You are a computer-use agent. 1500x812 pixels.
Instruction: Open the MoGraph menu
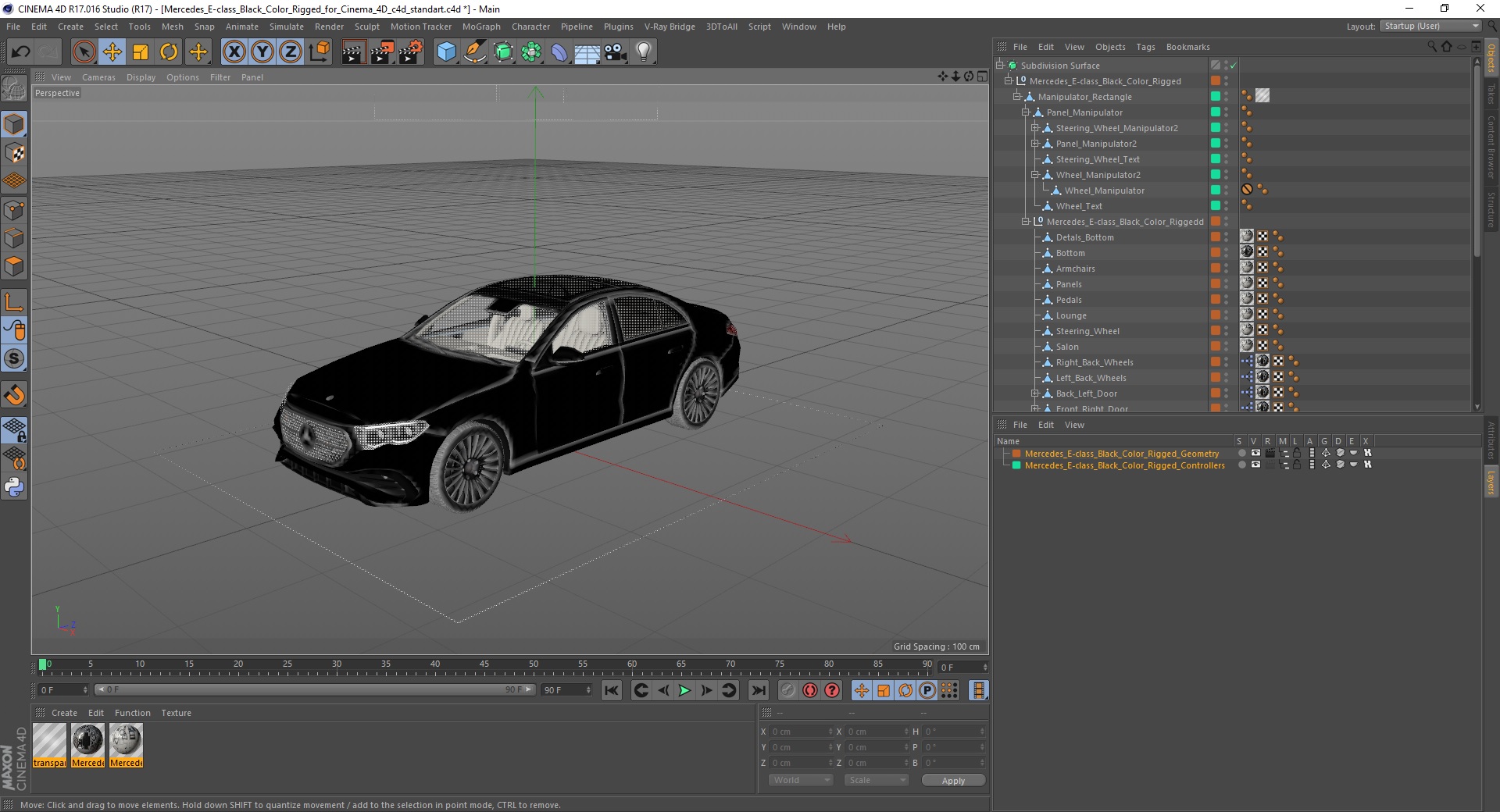(x=481, y=27)
